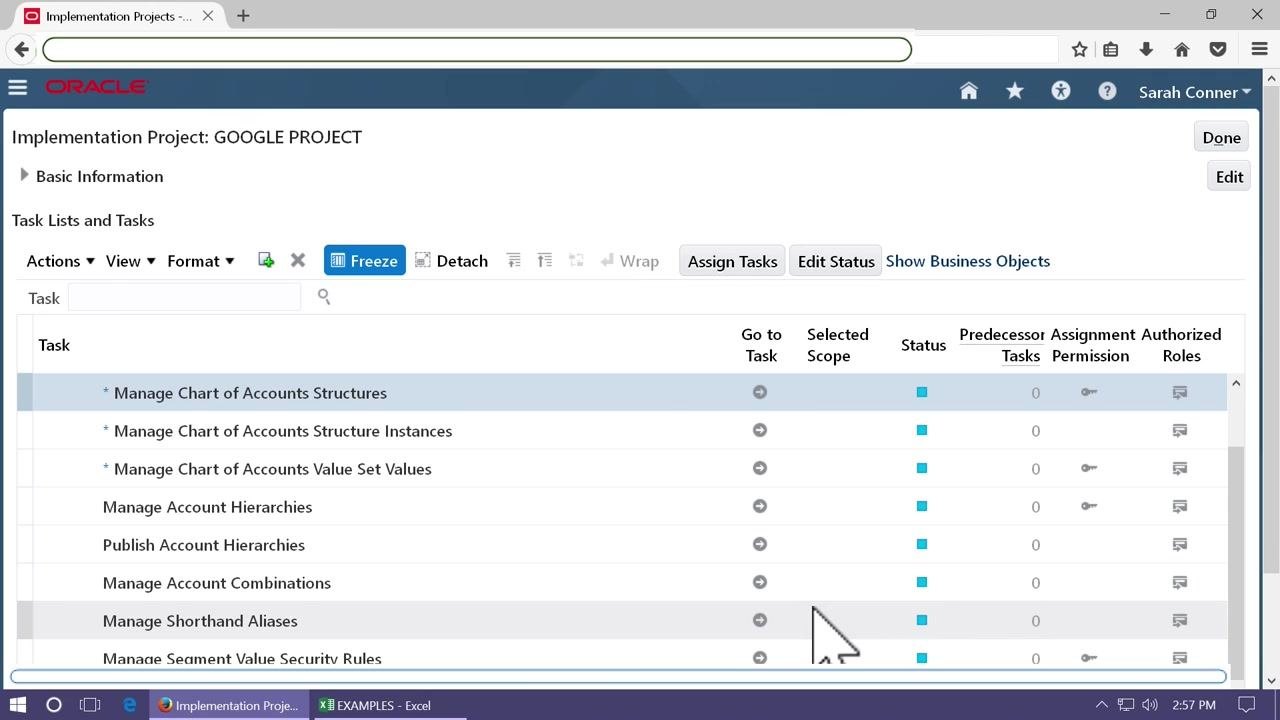Click the Edit Status button
This screenshot has width=1280, height=720.
tap(836, 261)
